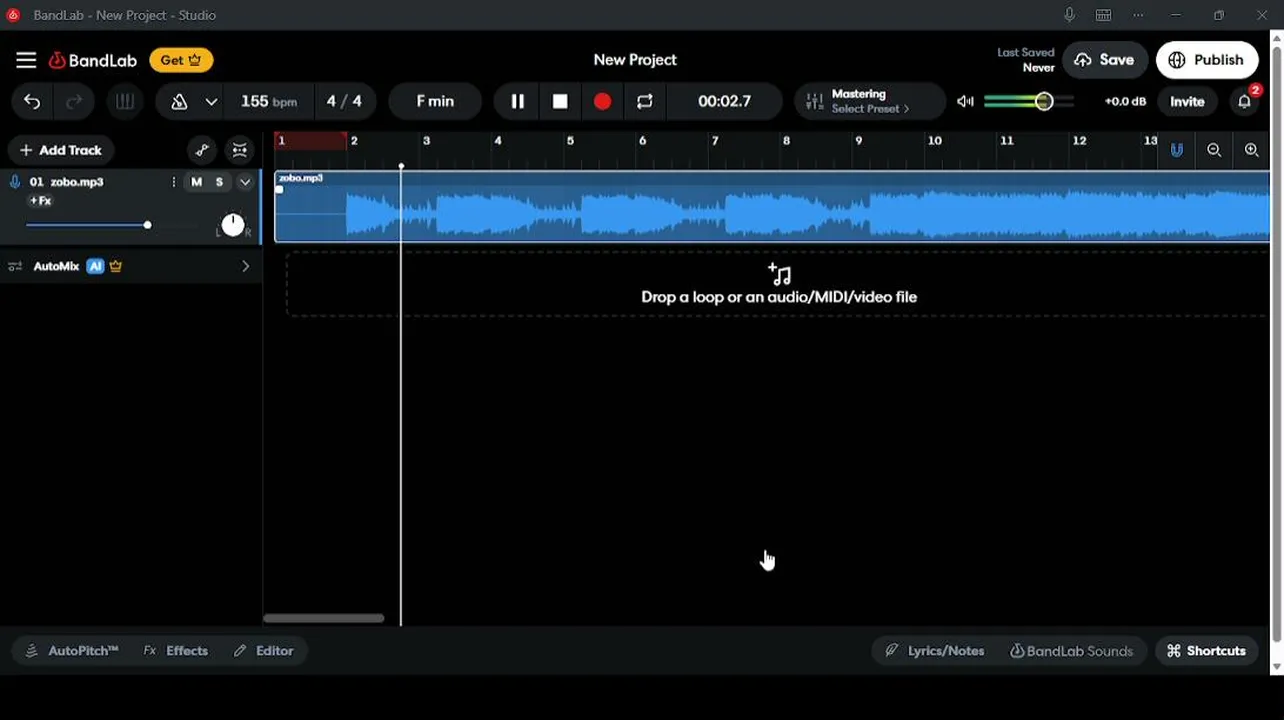Expand the AutoMix panel arrow
The height and width of the screenshot is (720, 1284).
[x=246, y=266]
